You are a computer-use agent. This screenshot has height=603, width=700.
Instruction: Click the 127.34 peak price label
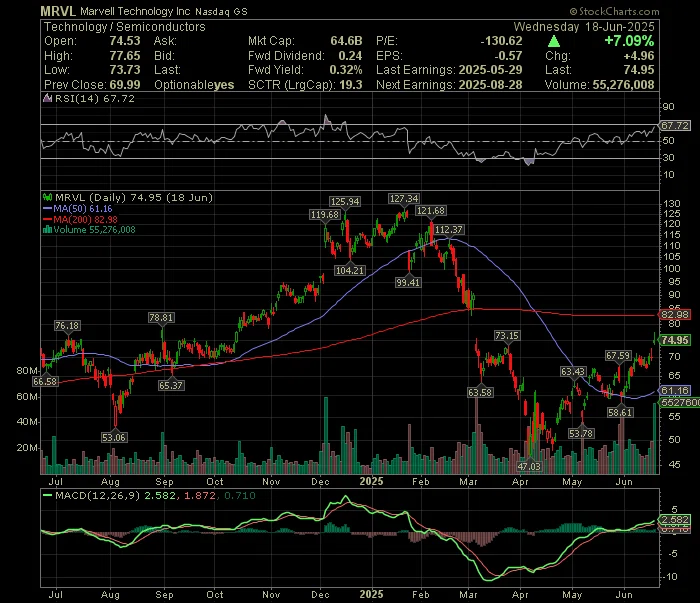pyautogui.click(x=404, y=199)
